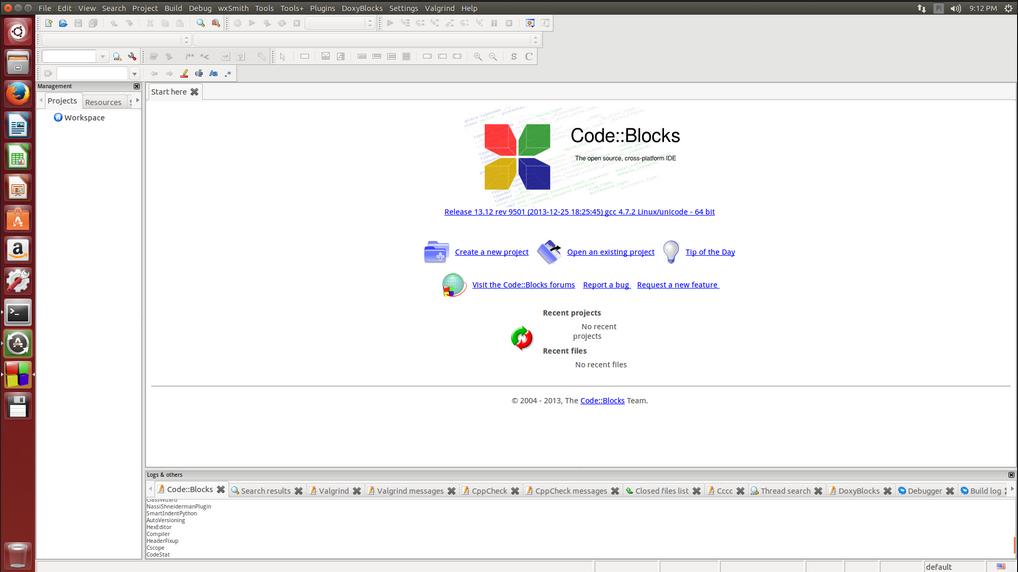Open the Debugging windows icon
The width and height of the screenshot is (1018, 572).
click(530, 23)
